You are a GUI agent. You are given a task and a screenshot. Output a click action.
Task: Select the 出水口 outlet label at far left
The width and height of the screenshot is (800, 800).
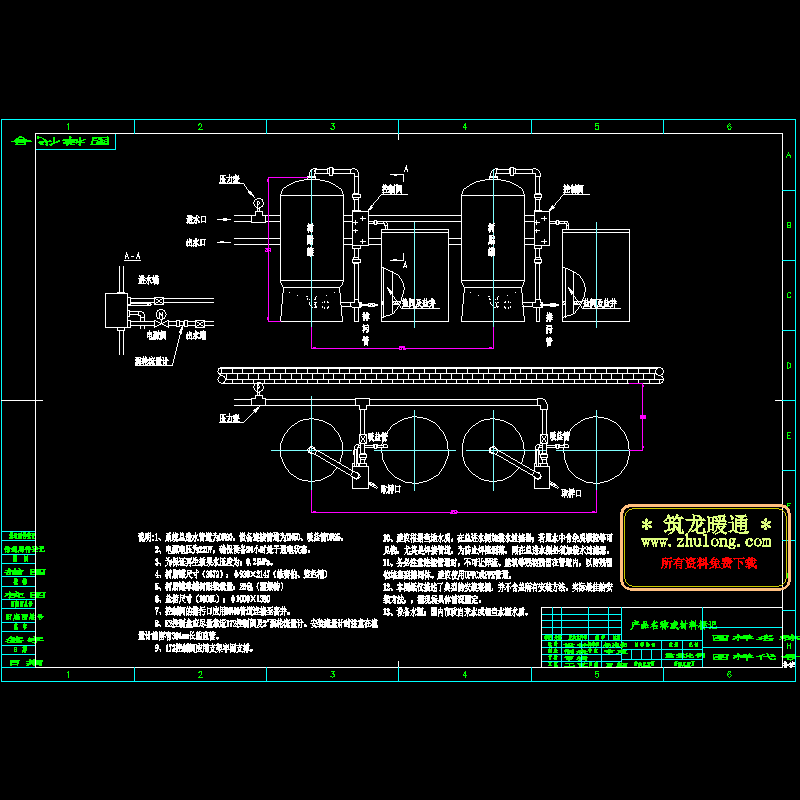tap(196, 242)
